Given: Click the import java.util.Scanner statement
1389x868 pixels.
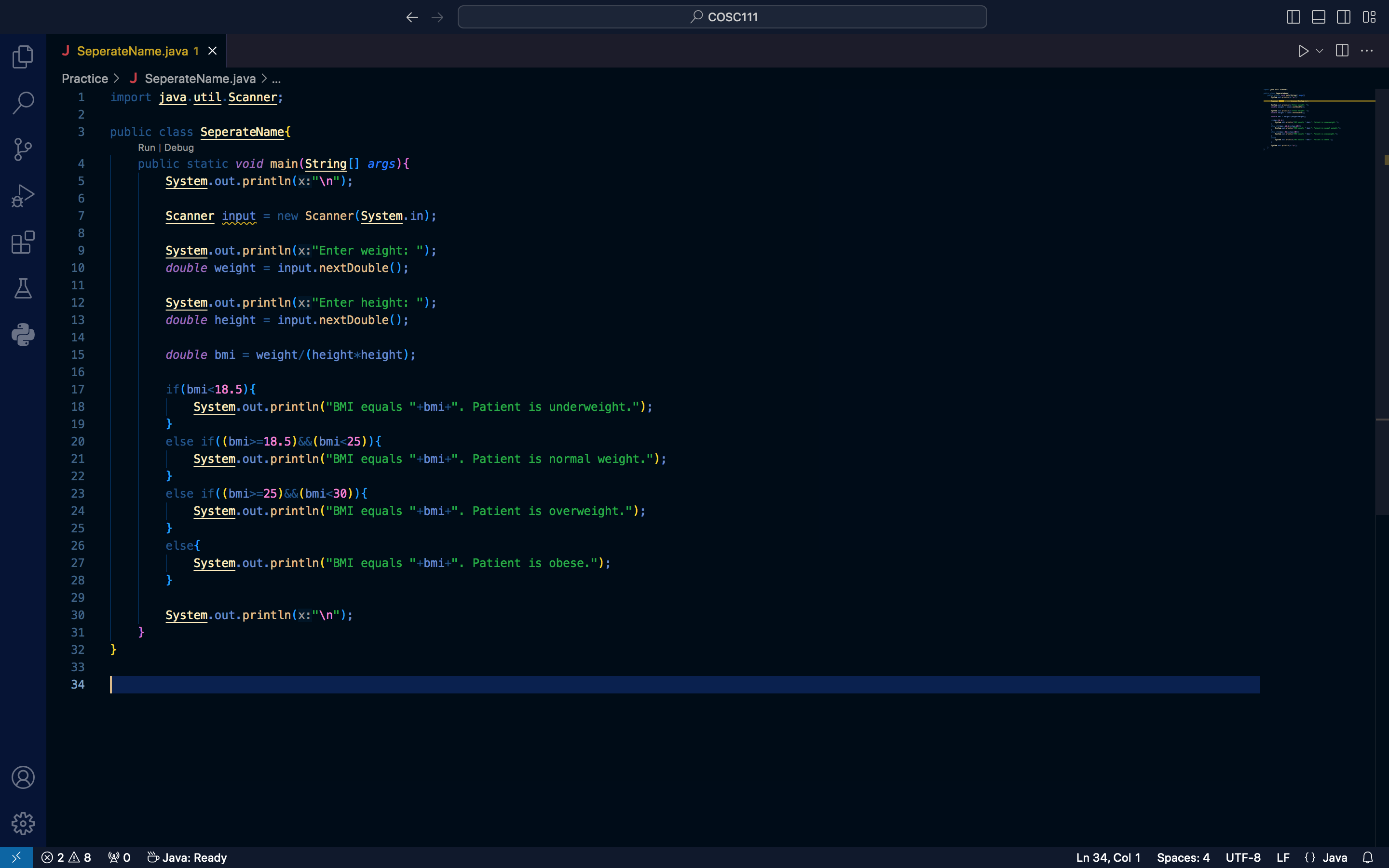Looking at the screenshot, I should coord(196,97).
